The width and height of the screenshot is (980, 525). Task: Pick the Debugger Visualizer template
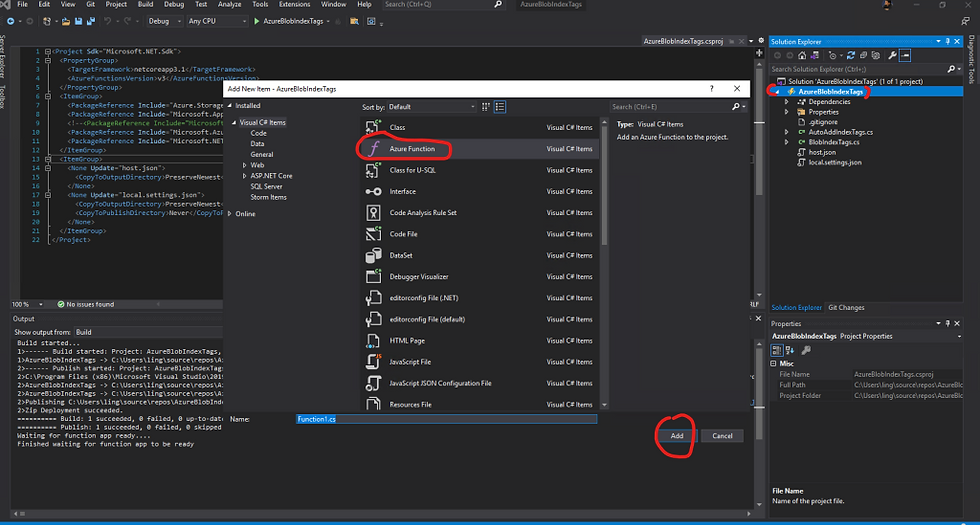479,276
